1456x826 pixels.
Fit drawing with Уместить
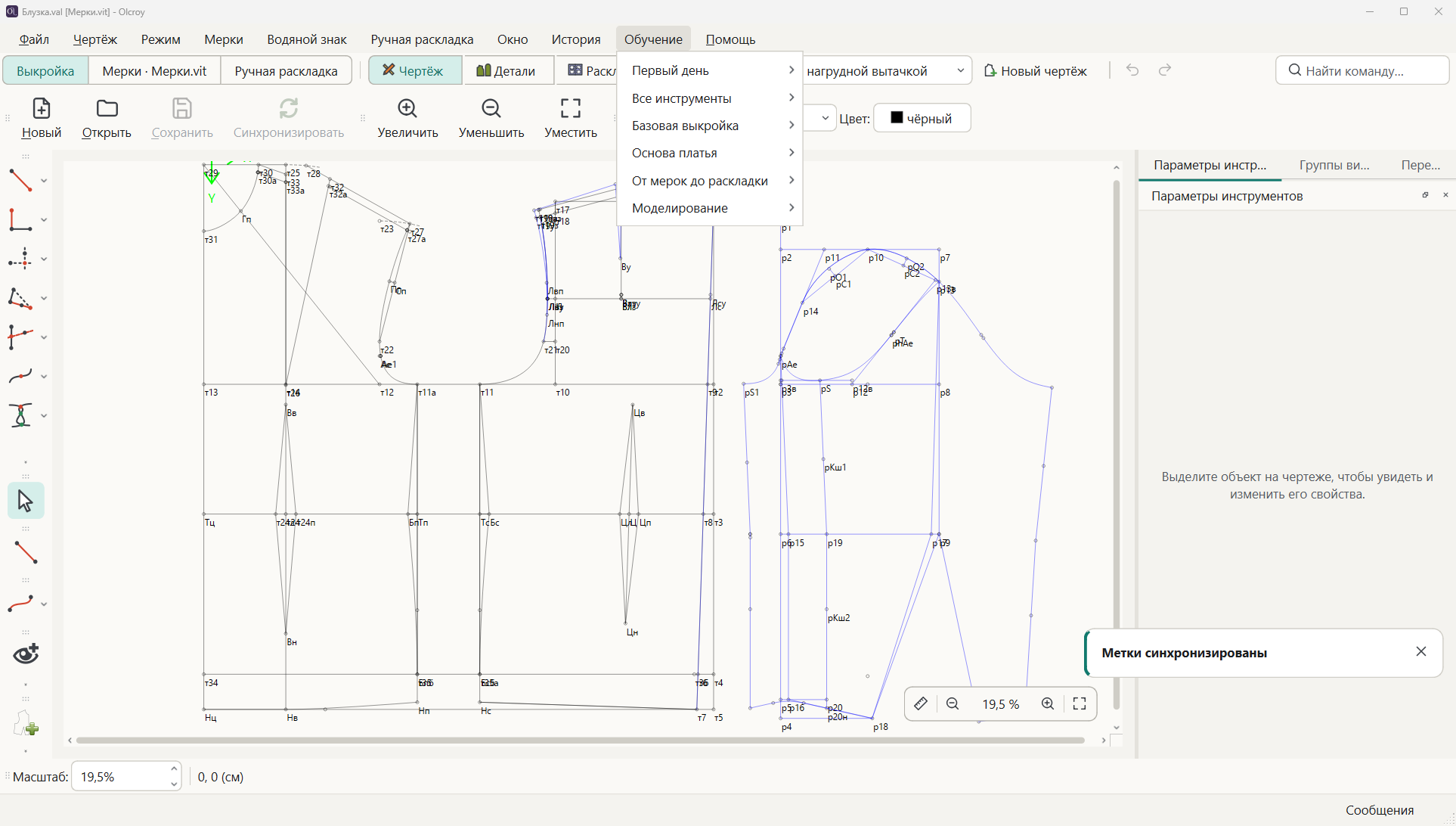571,118
